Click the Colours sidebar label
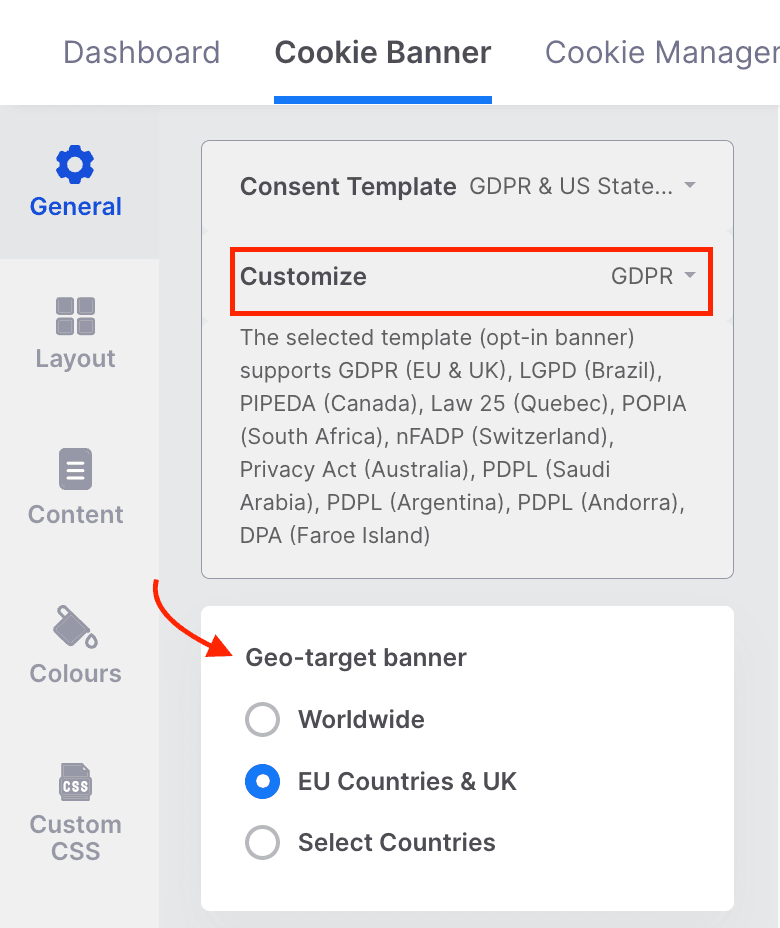780x928 pixels. [76, 674]
